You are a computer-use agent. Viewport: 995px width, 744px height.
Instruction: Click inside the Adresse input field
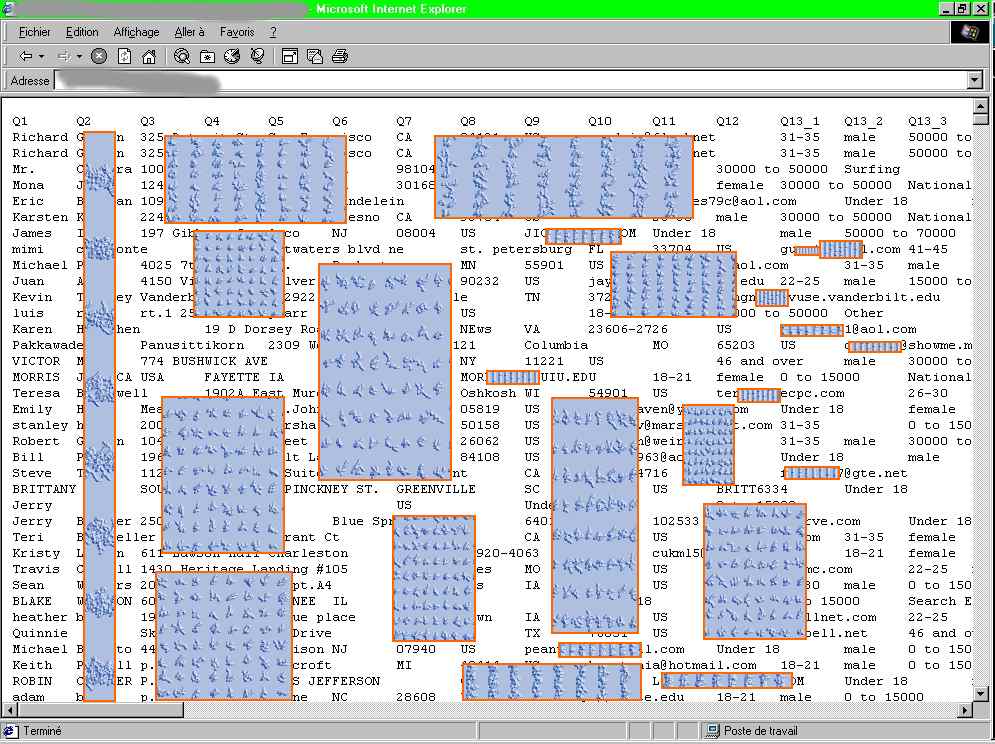(511, 81)
